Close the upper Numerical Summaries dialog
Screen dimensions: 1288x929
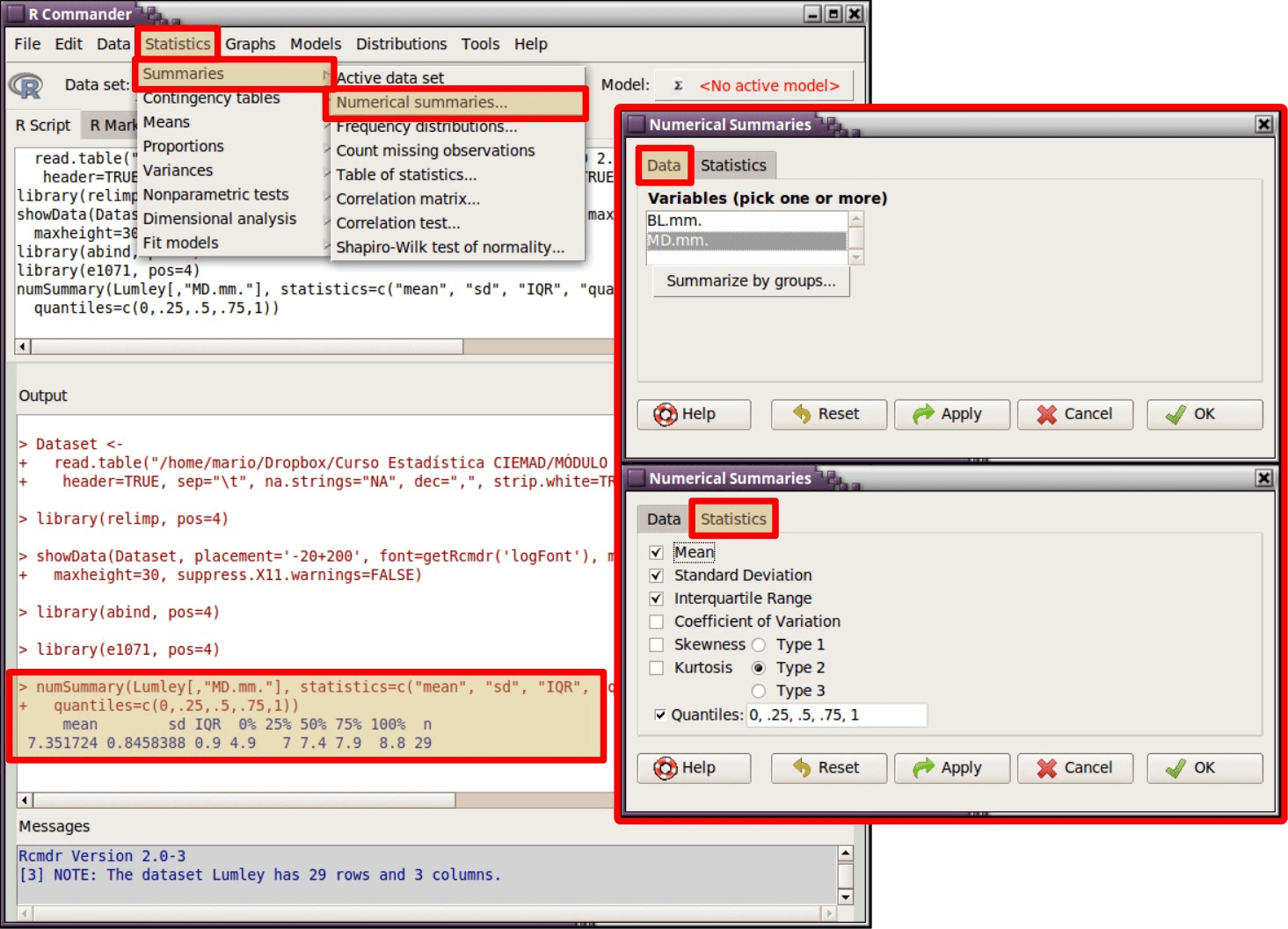point(1263,124)
